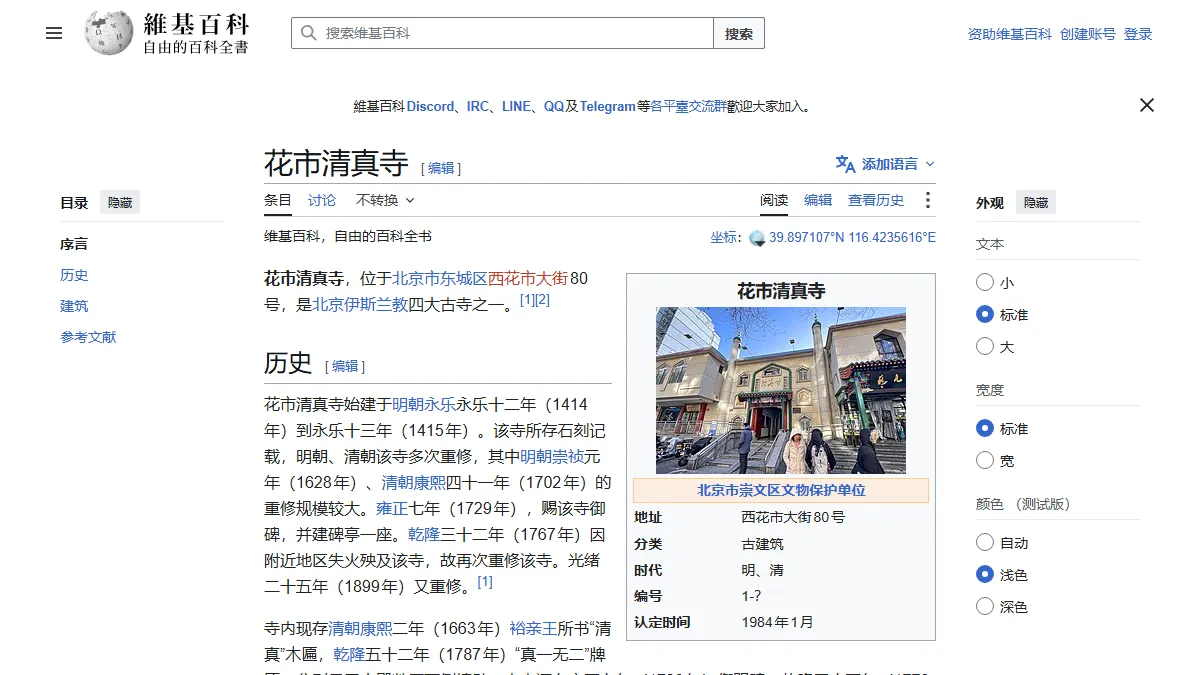Expand the 添加语言 language dropdown
The height and width of the screenshot is (675, 1200).
(x=886, y=164)
